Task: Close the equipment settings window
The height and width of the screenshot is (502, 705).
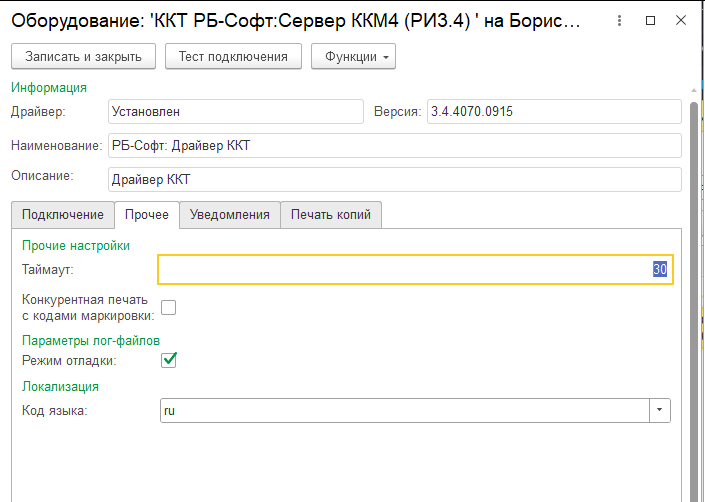Action: pos(681,20)
